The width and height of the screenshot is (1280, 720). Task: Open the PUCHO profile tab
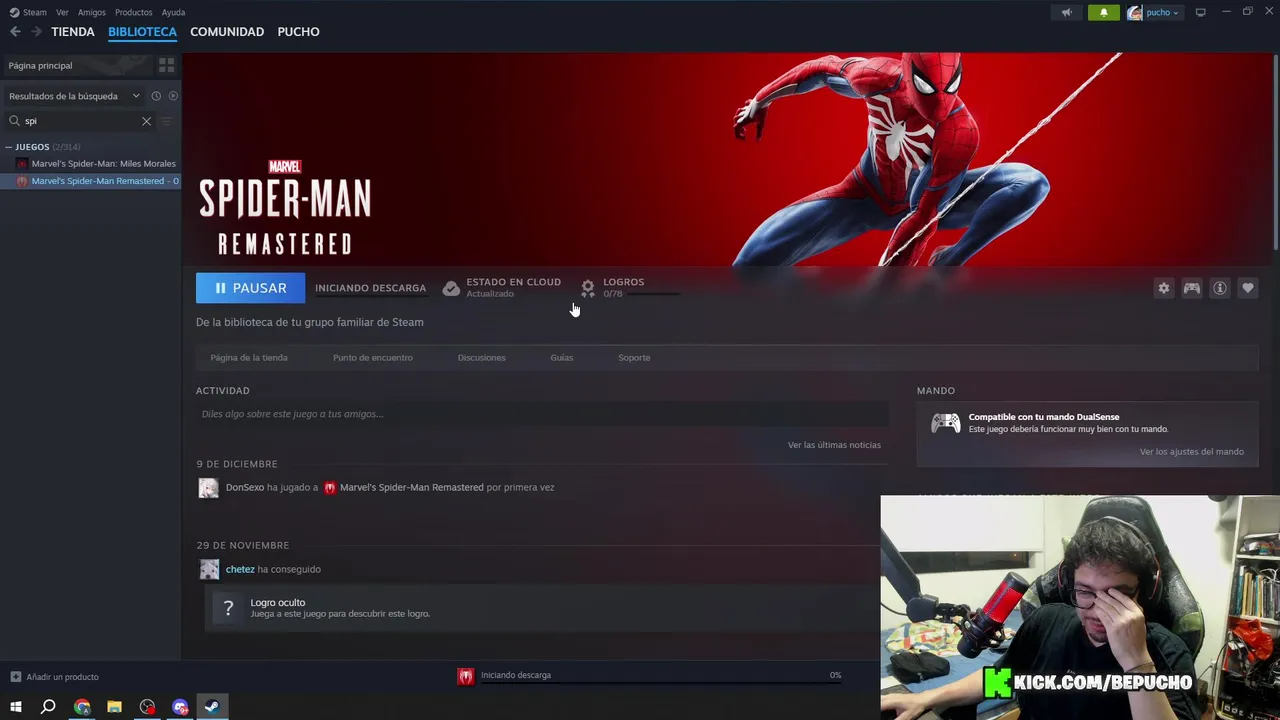pos(298,32)
